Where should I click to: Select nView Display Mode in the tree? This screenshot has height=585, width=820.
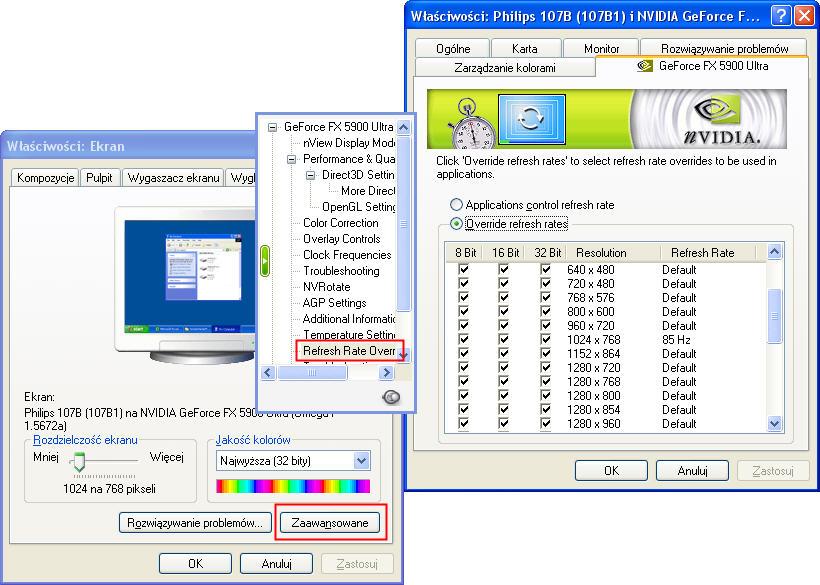coord(349,143)
